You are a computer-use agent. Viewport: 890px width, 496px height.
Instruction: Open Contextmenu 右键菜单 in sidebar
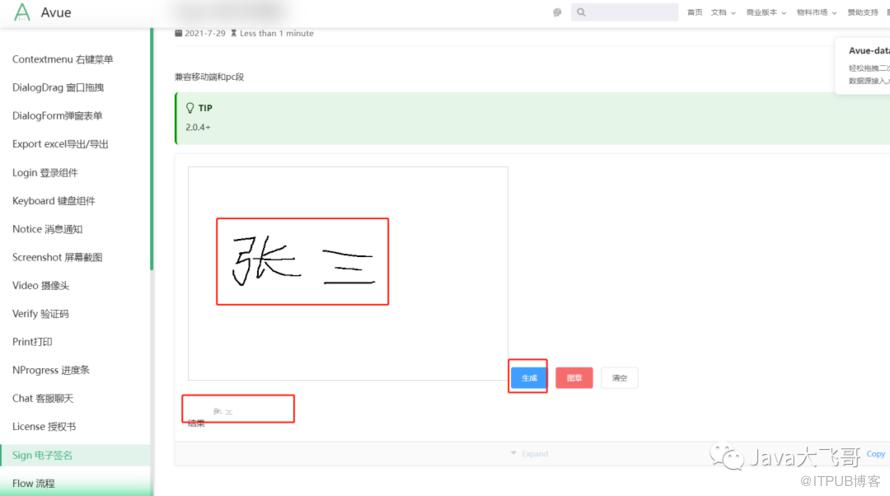(x=62, y=59)
